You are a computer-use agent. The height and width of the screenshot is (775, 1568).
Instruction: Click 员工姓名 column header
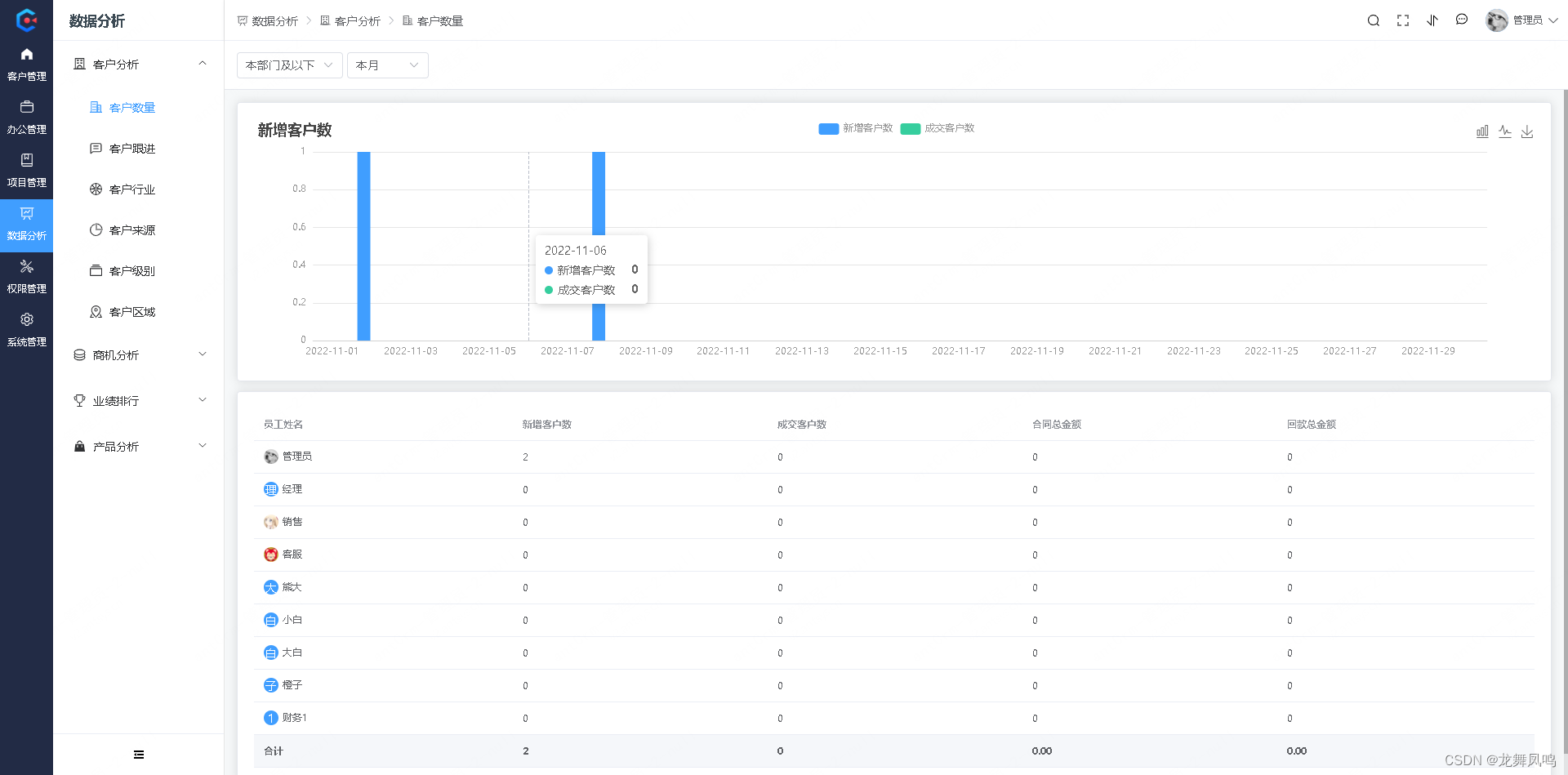(283, 425)
